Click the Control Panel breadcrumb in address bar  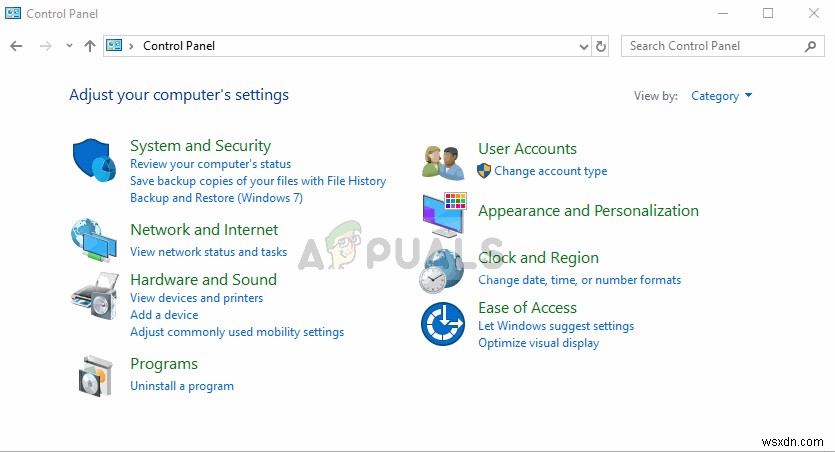[179, 46]
